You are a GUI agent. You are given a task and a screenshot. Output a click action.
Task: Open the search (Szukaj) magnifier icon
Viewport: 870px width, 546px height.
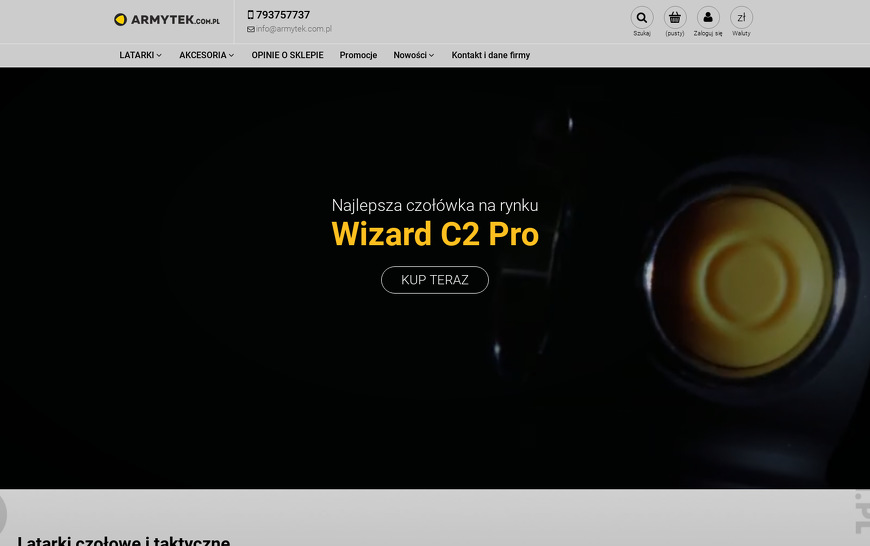click(642, 18)
